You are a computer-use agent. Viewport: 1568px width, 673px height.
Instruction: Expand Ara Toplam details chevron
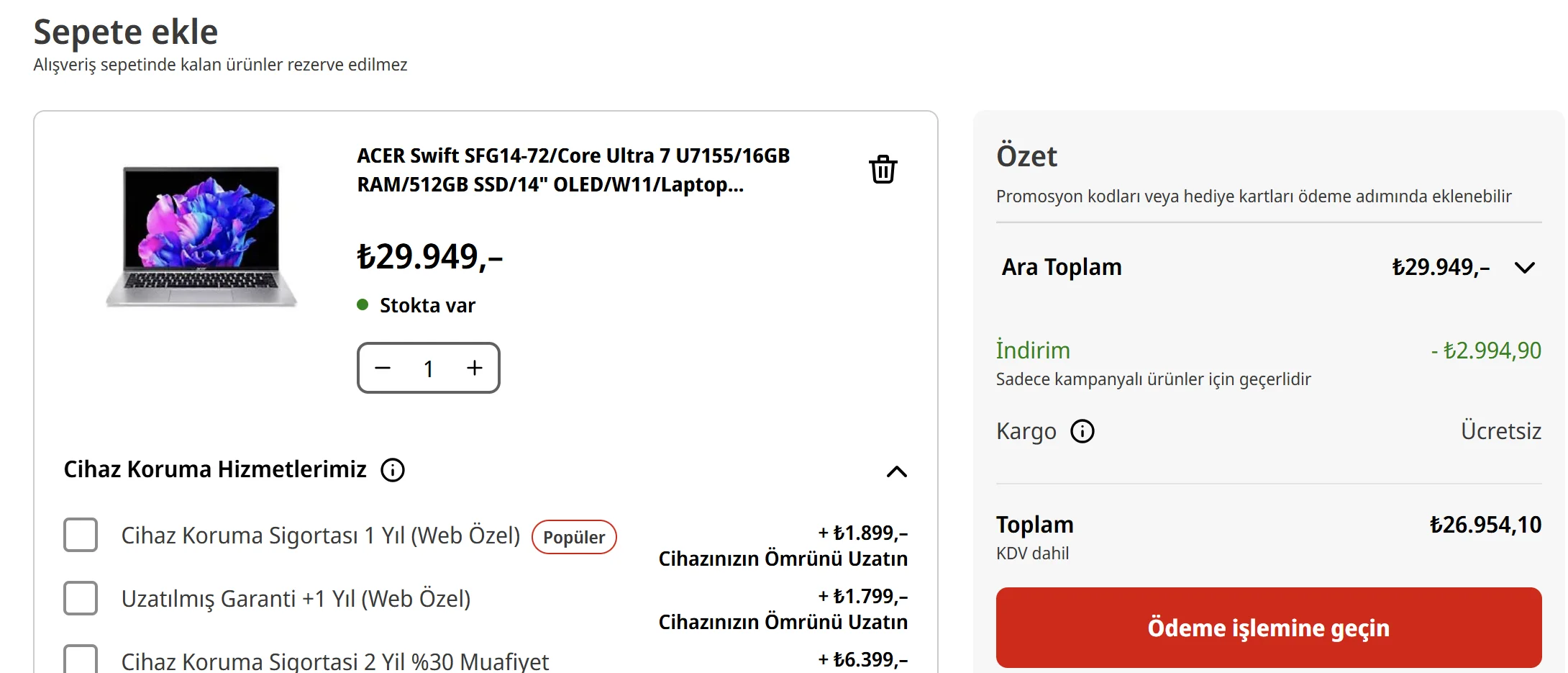click(x=1525, y=268)
